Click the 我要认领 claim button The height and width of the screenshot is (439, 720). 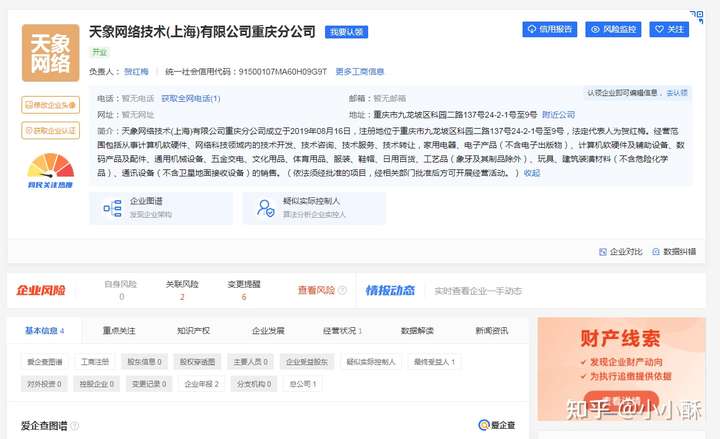[x=346, y=32]
